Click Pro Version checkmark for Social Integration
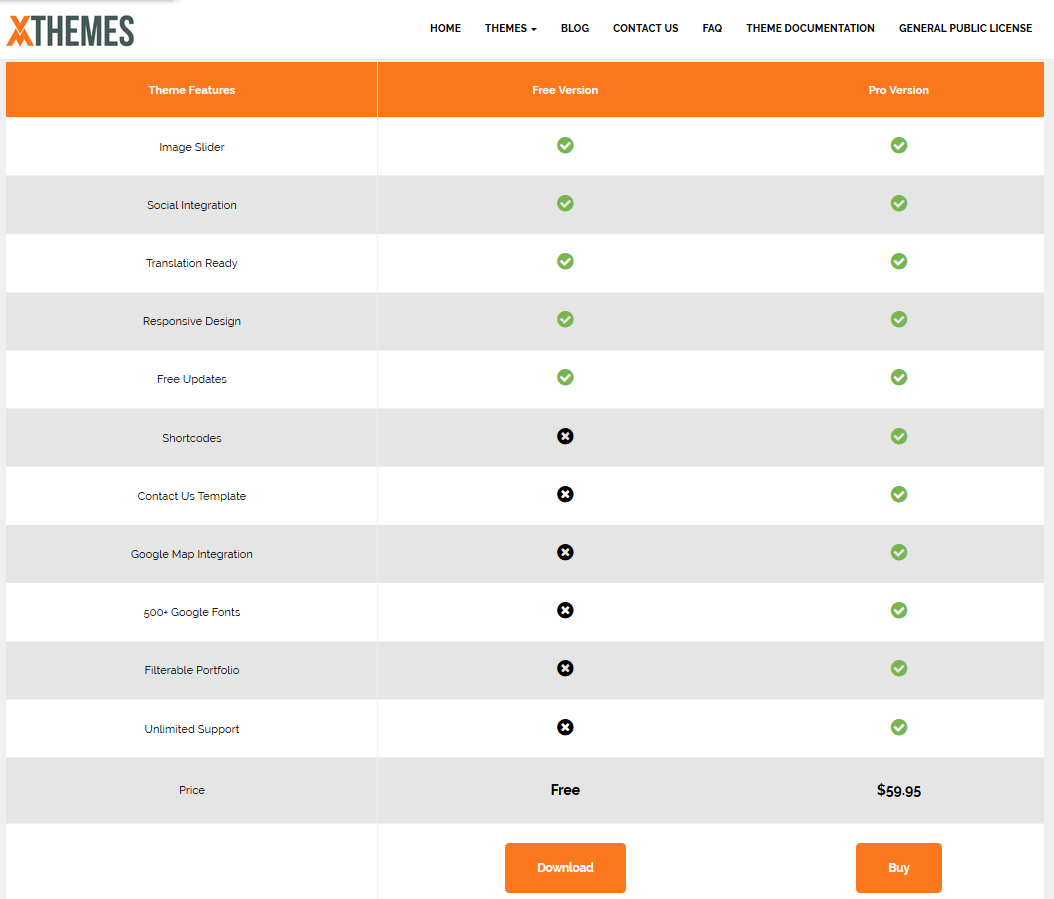Image resolution: width=1054 pixels, height=899 pixels. (x=899, y=204)
